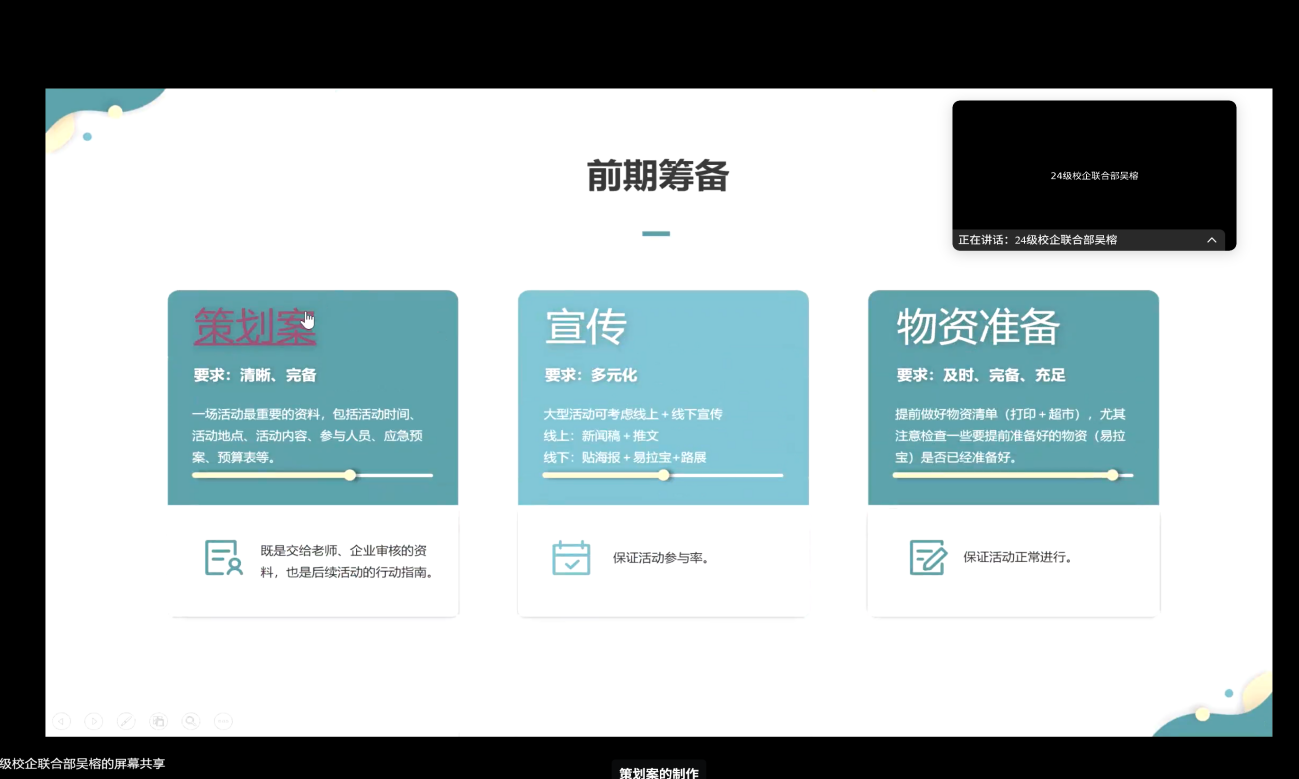Click the previous slide arrow icon
Screen dimensions: 1299x779
click(x=62, y=721)
